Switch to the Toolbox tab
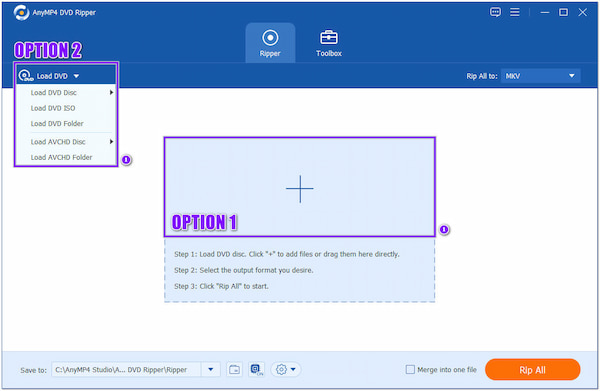The width and height of the screenshot is (600, 391). (x=329, y=43)
